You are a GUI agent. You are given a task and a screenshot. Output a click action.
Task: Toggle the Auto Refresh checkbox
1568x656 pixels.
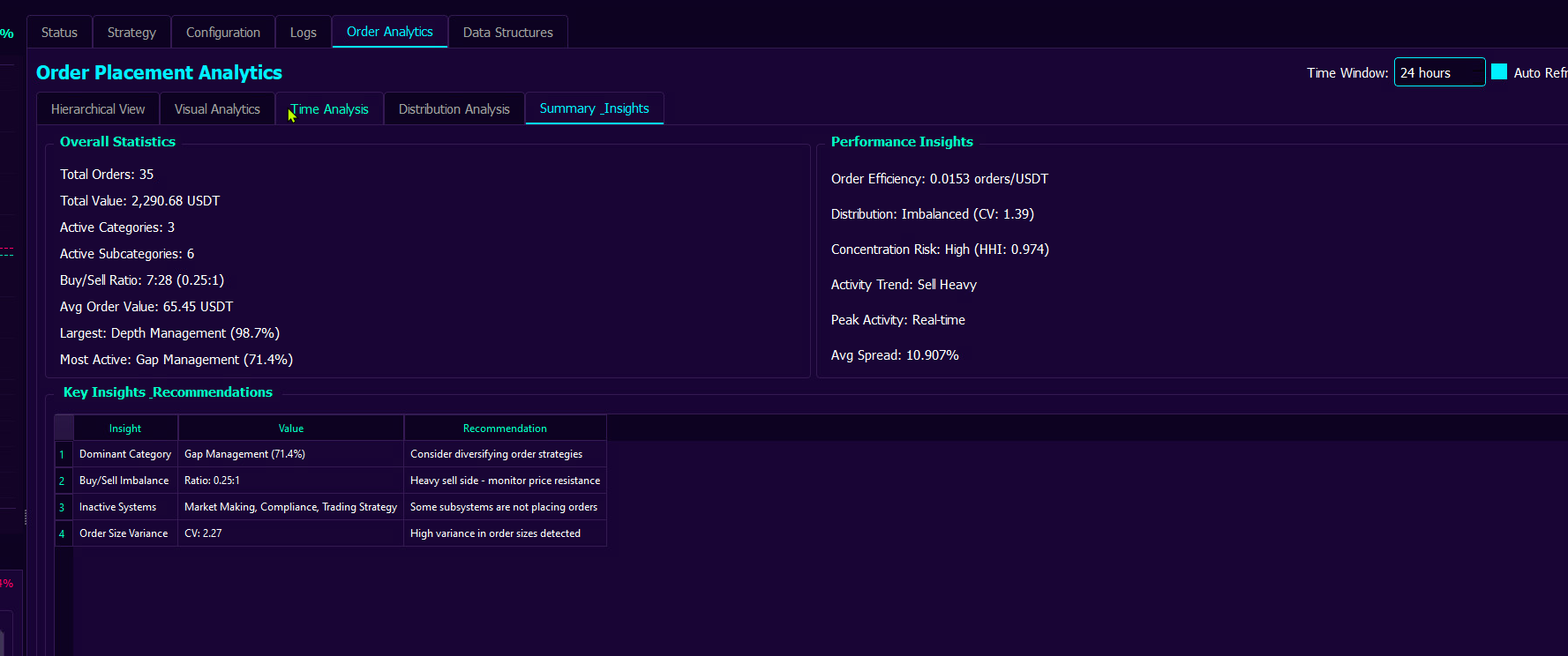pyautogui.click(x=1499, y=72)
